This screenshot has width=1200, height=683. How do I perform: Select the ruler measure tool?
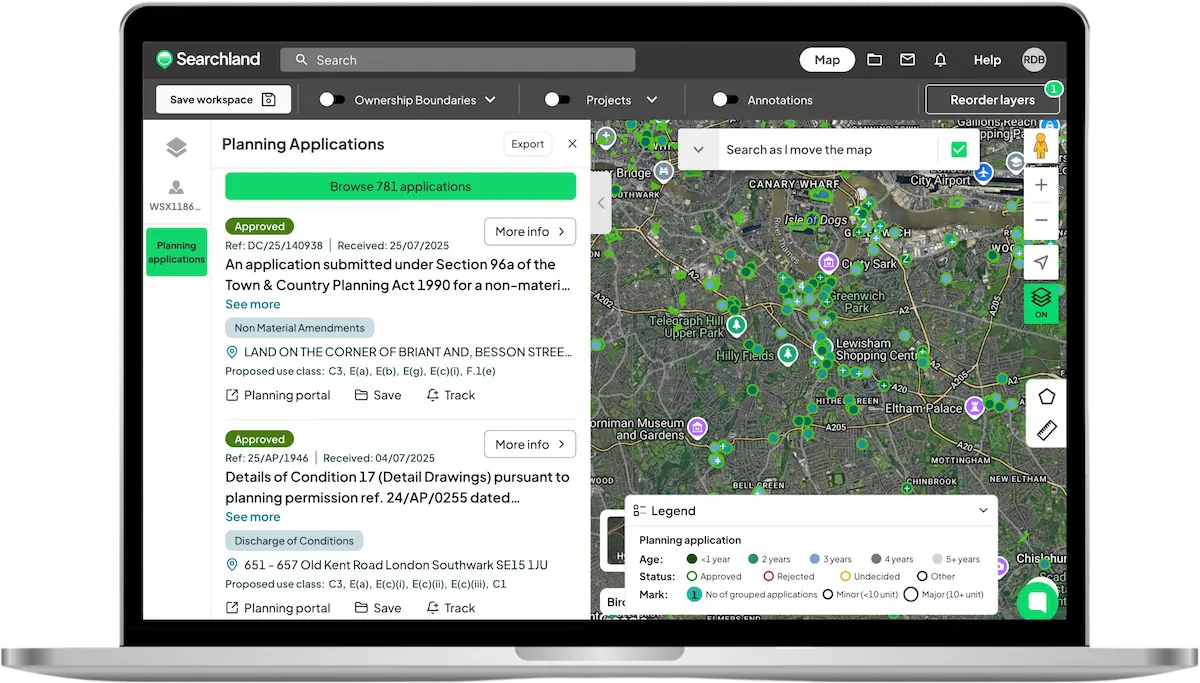[x=1047, y=431]
